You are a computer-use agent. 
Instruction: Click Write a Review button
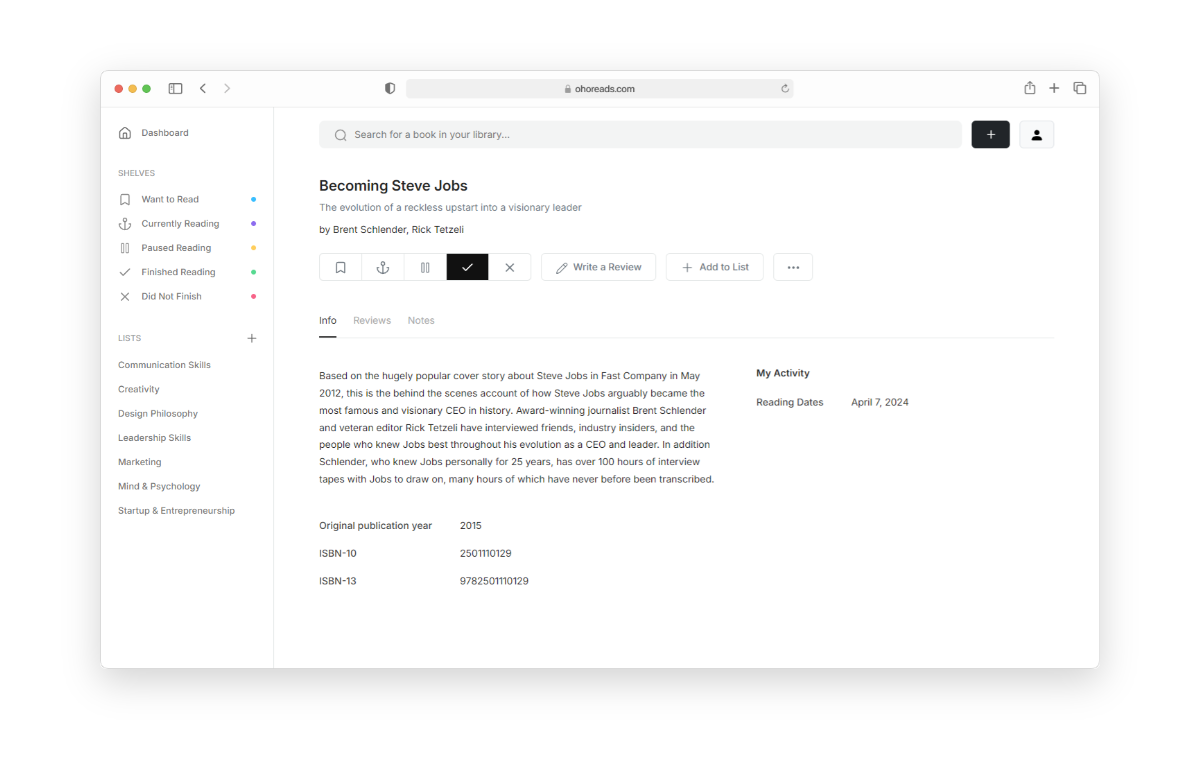pyautogui.click(x=599, y=267)
